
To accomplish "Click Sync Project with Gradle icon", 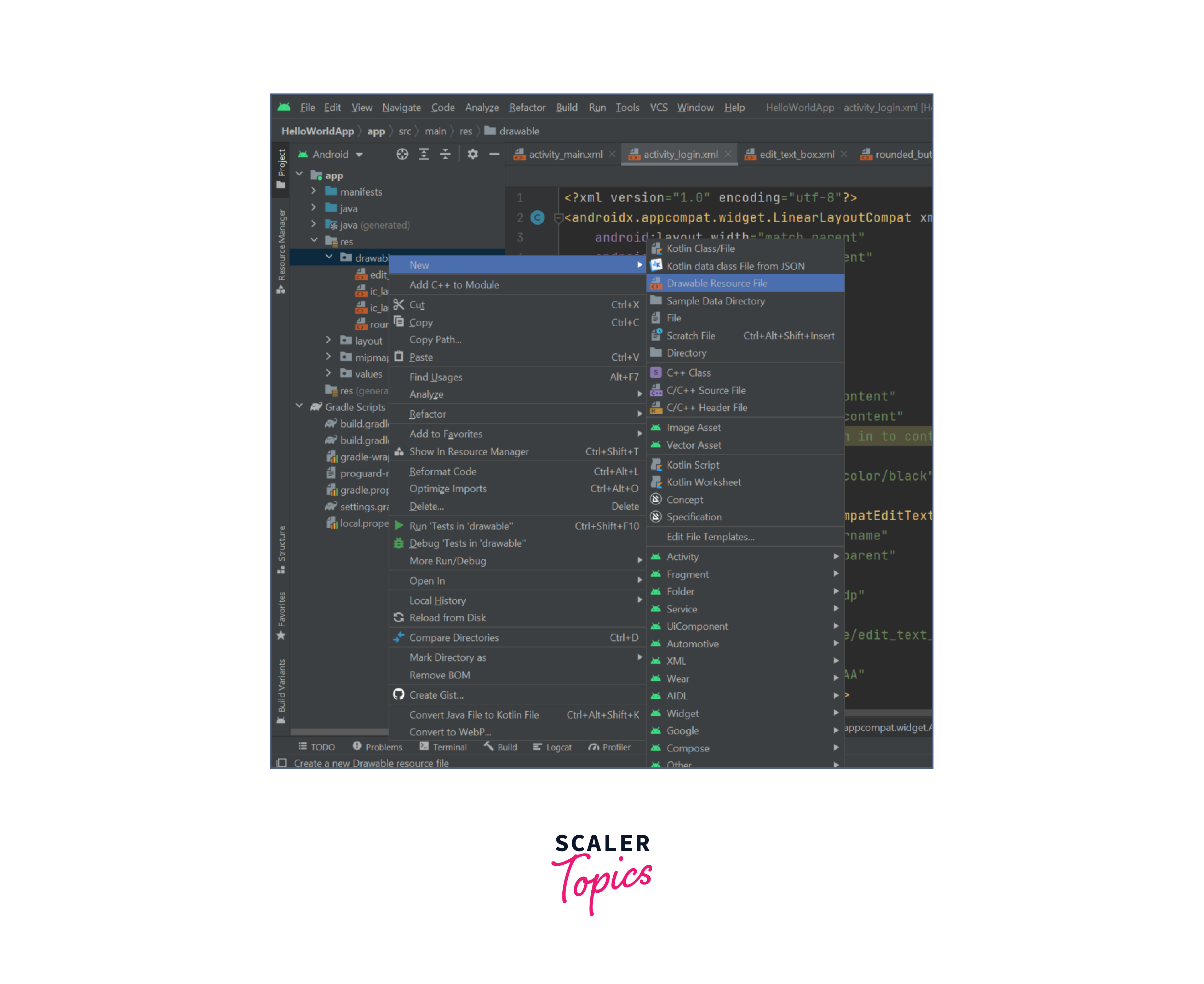I will click(404, 157).
